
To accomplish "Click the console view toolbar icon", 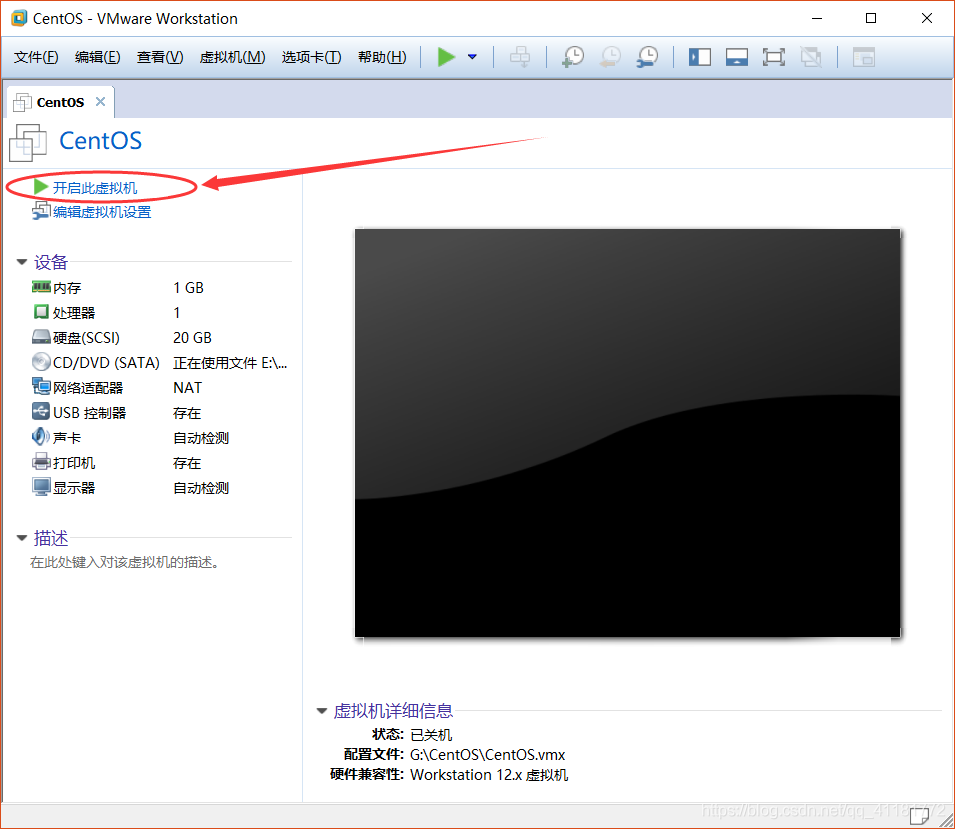I will click(864, 57).
